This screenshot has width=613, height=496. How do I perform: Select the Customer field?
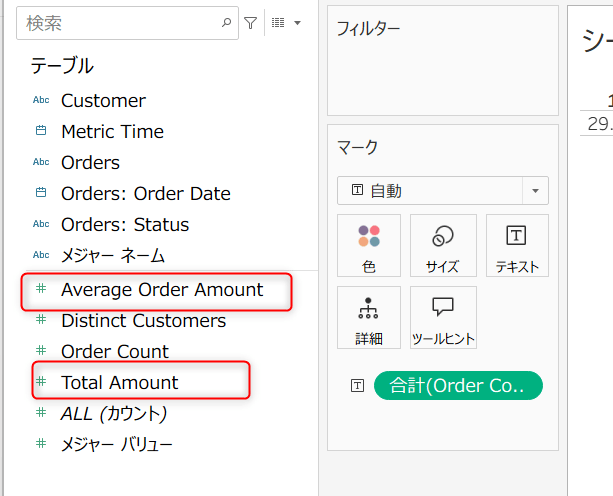coord(103,100)
